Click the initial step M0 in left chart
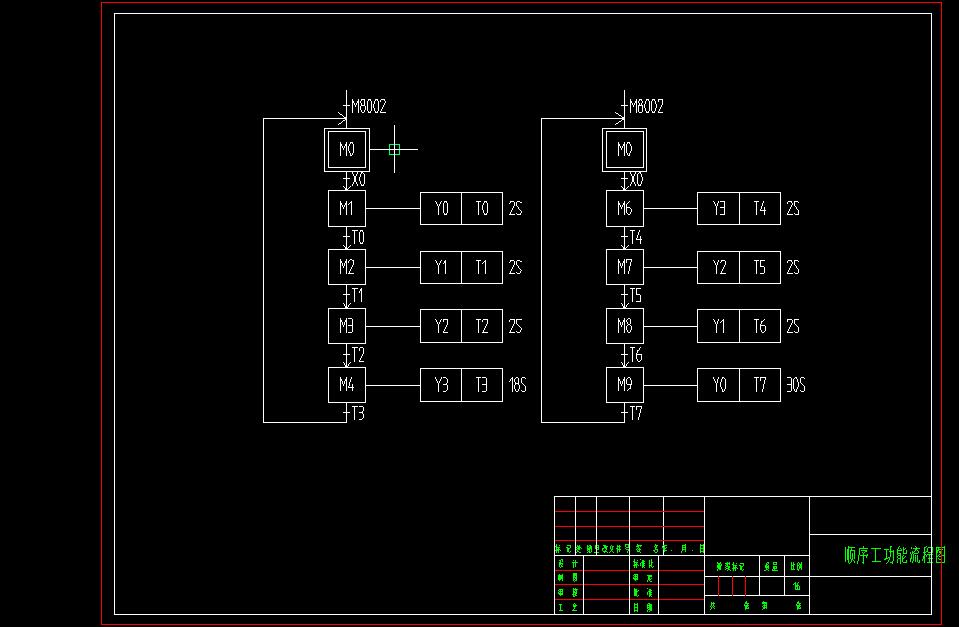 pyautogui.click(x=347, y=150)
